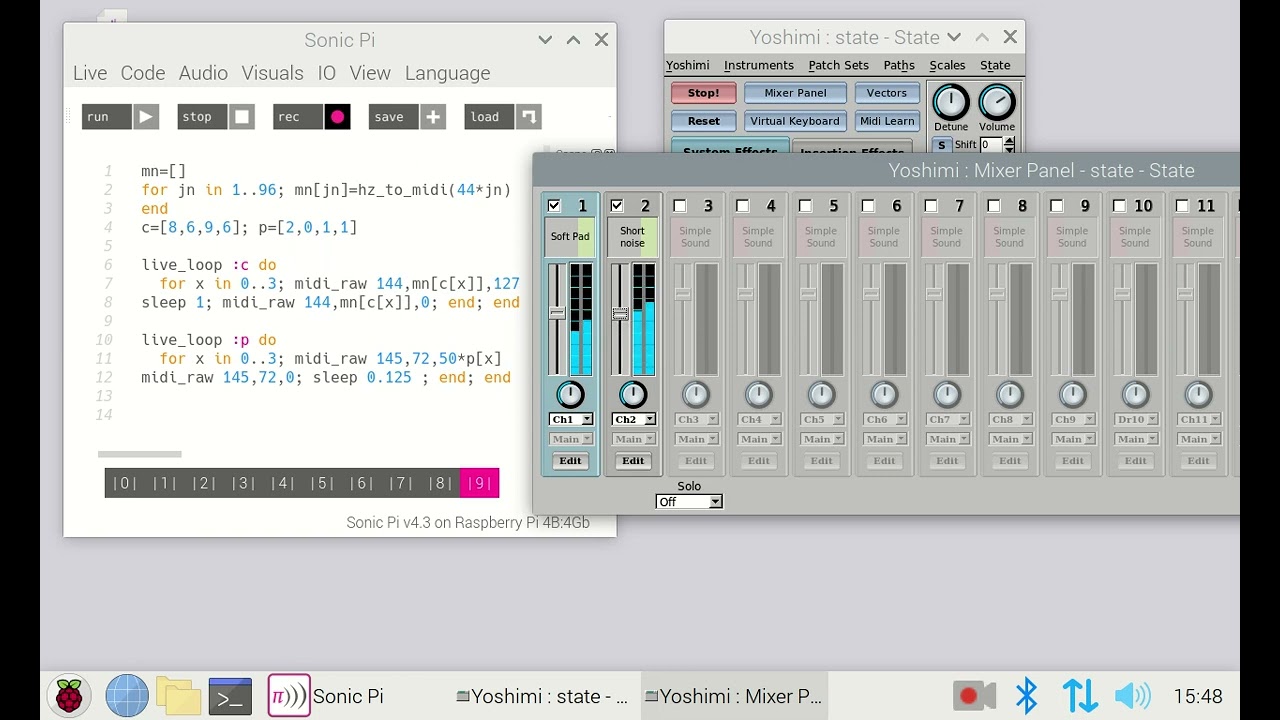
Task: Open the Ch2 MIDI channel dropdown
Action: pyautogui.click(x=633, y=419)
